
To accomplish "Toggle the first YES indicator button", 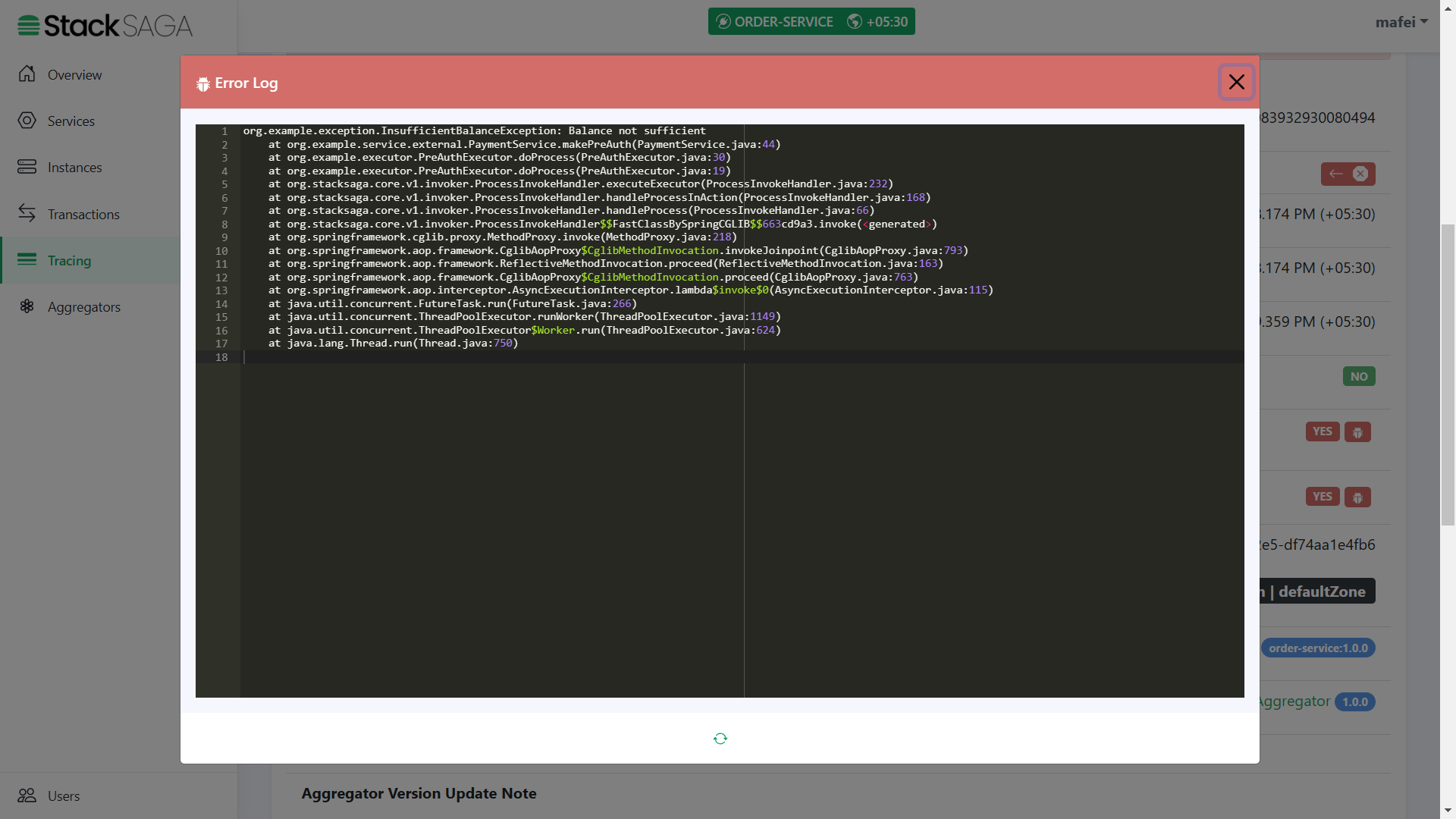I will [x=1322, y=430].
